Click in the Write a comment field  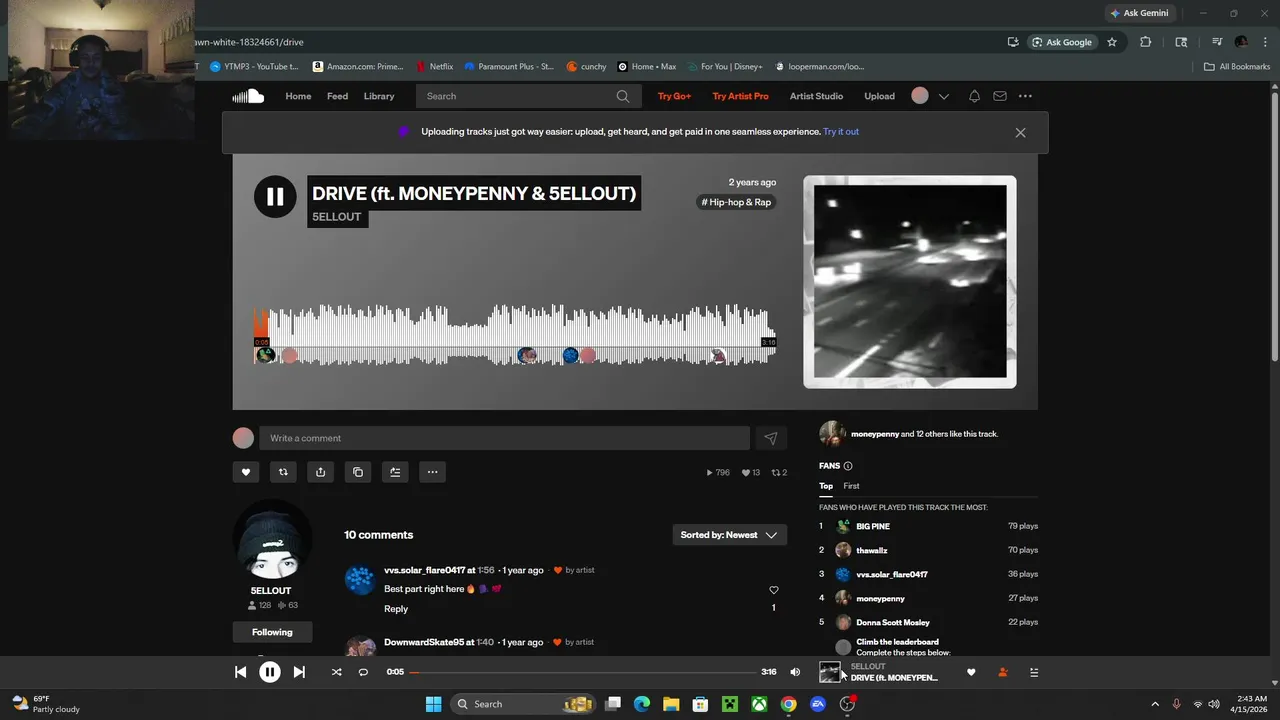[504, 438]
